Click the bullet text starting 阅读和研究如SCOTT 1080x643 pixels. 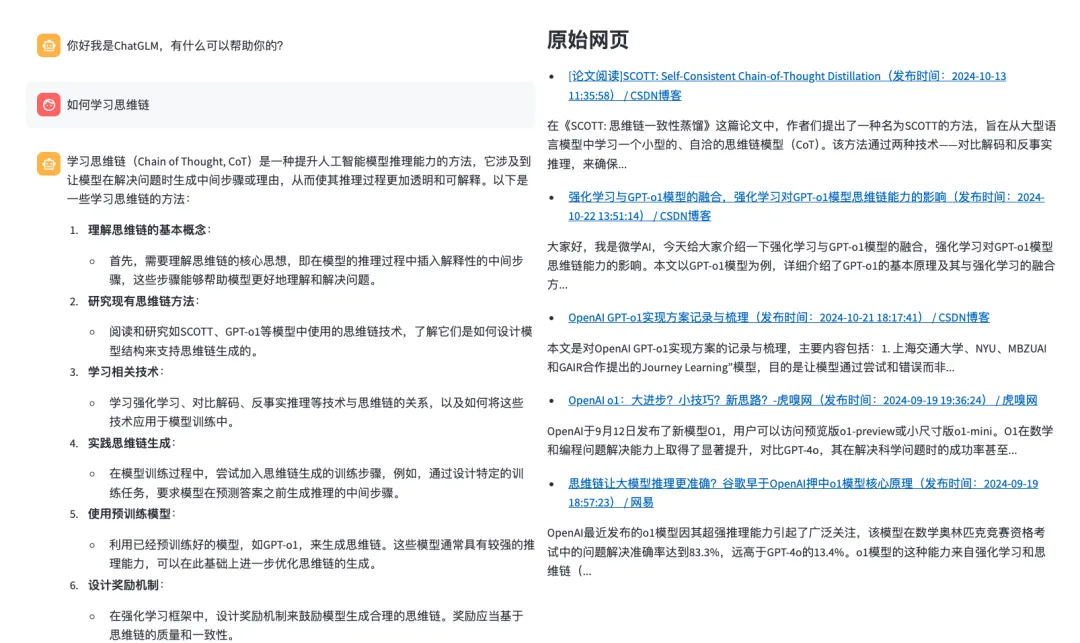321,341
